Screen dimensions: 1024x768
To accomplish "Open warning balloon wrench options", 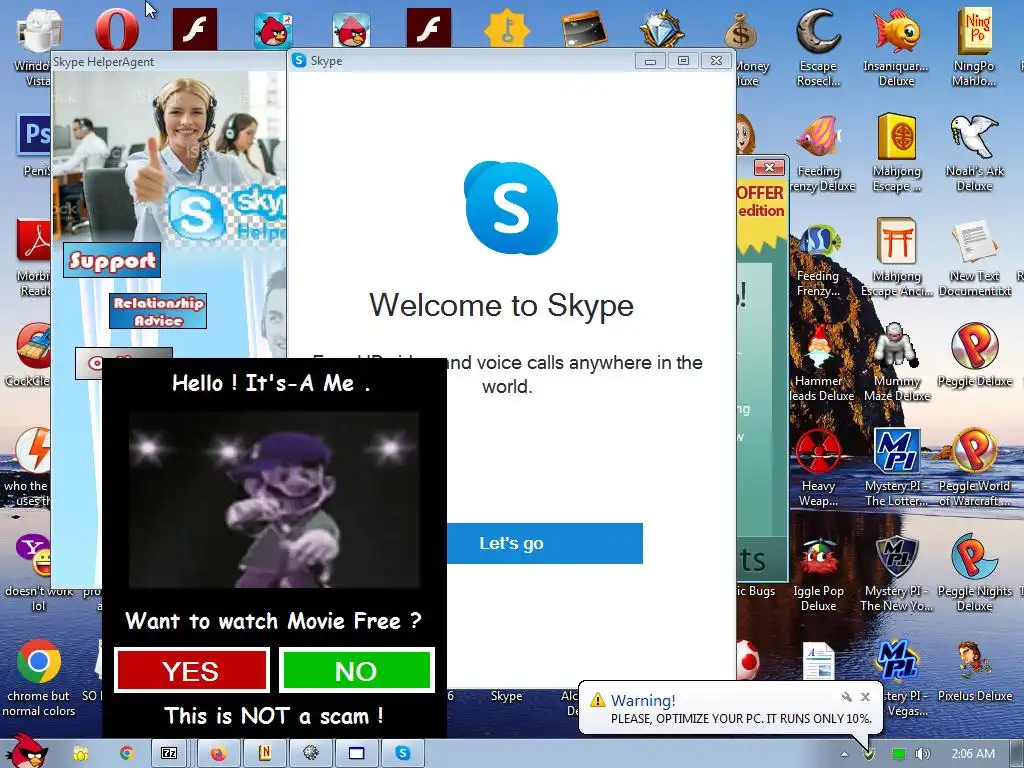I will point(847,697).
